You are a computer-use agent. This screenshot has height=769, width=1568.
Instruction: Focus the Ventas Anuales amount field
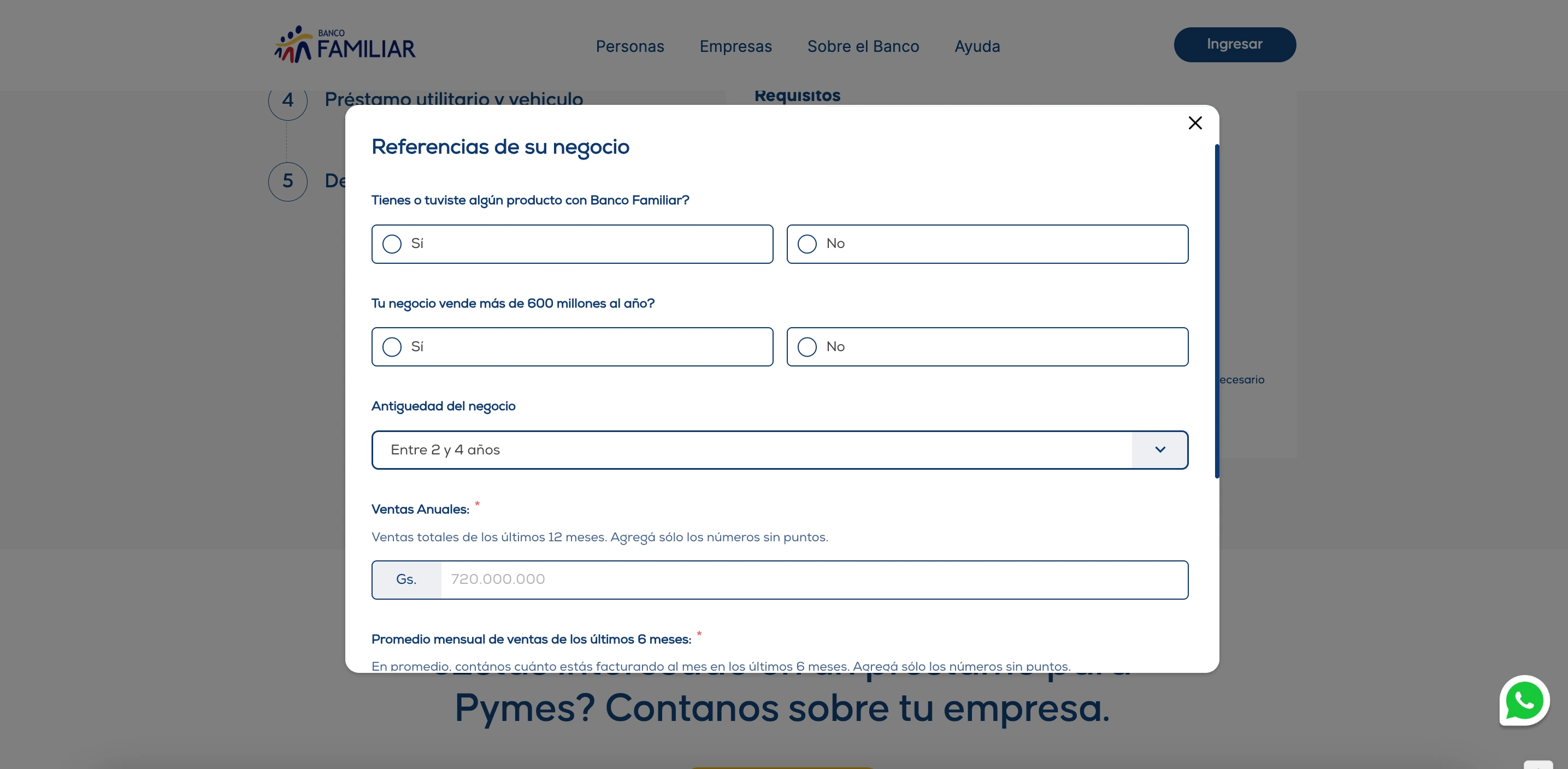(813, 579)
